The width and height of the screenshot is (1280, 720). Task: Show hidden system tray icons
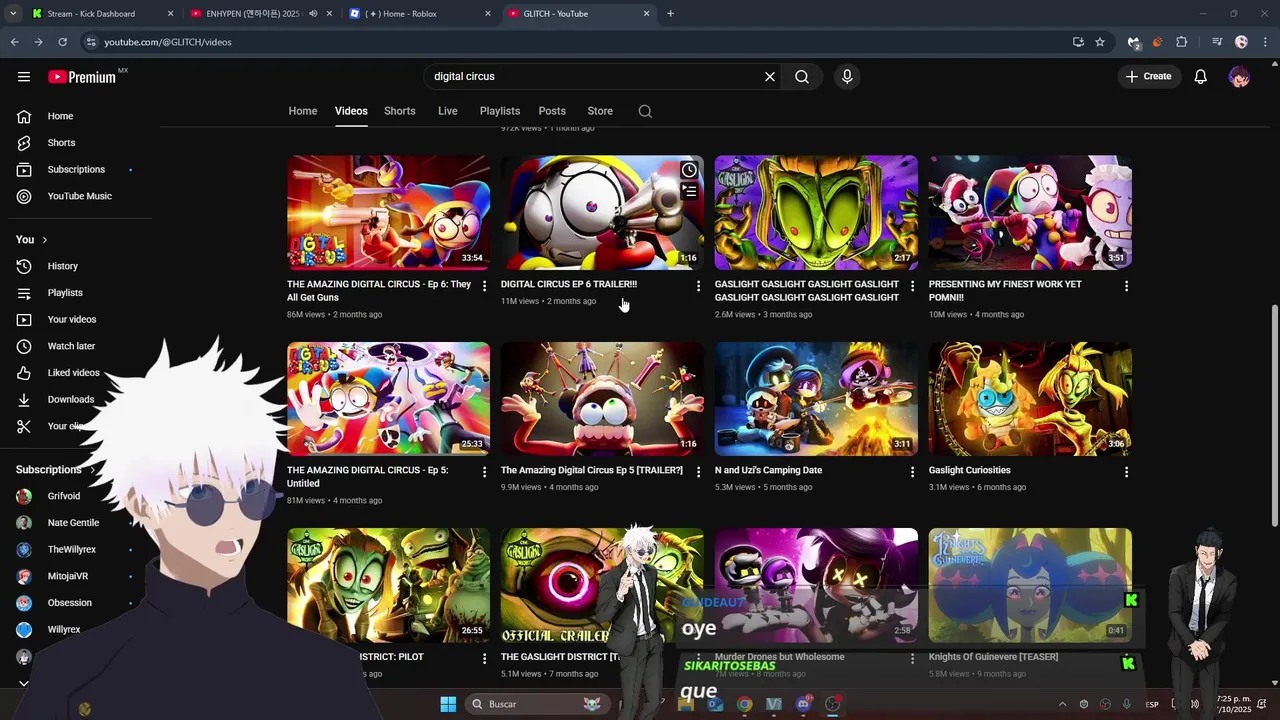point(1062,704)
